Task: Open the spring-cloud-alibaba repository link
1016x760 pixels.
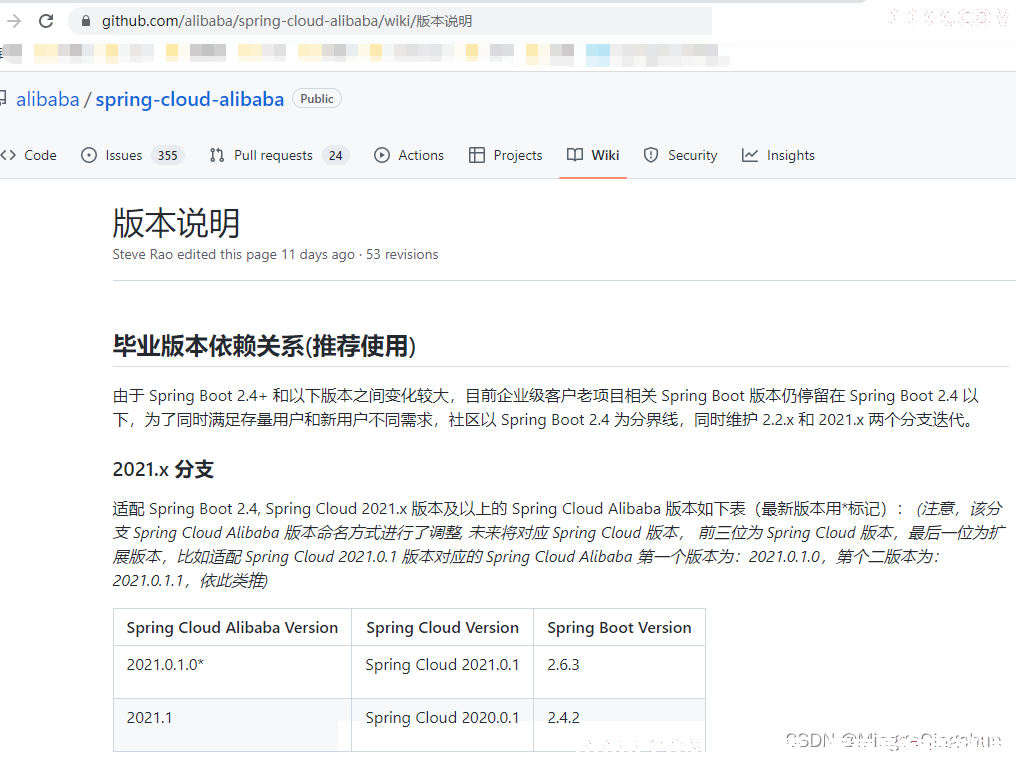Action: [190, 99]
